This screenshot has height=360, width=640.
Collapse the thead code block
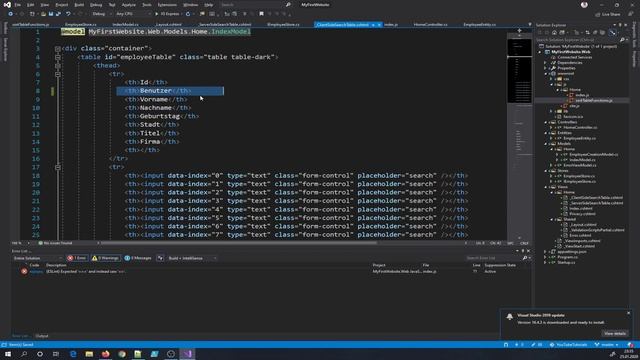click(x=58, y=66)
